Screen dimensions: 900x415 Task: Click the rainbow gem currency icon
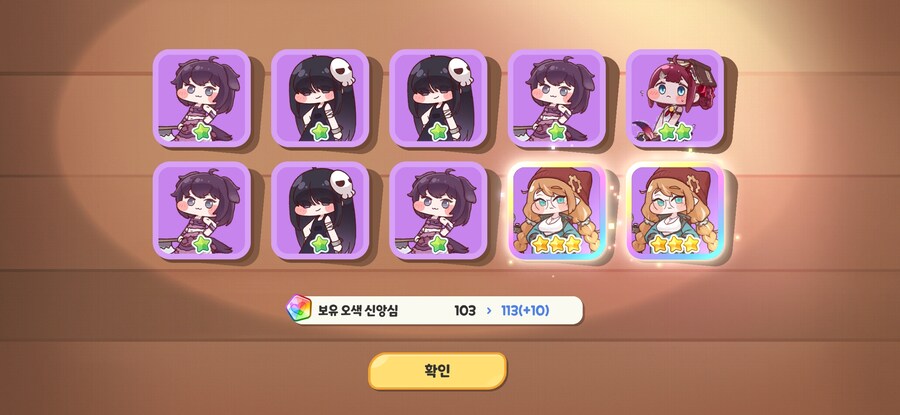298,309
